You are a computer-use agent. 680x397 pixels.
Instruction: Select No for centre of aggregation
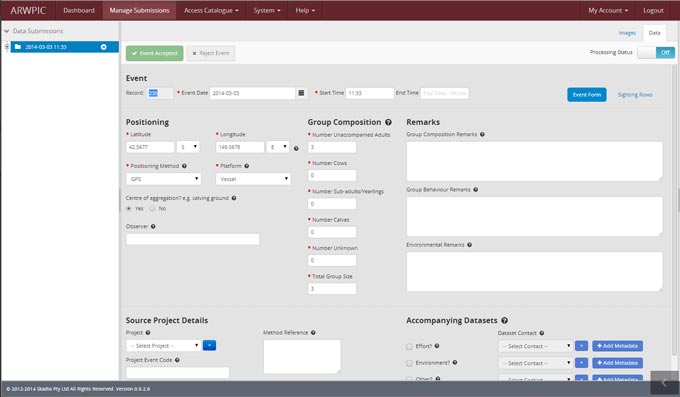tap(152, 209)
